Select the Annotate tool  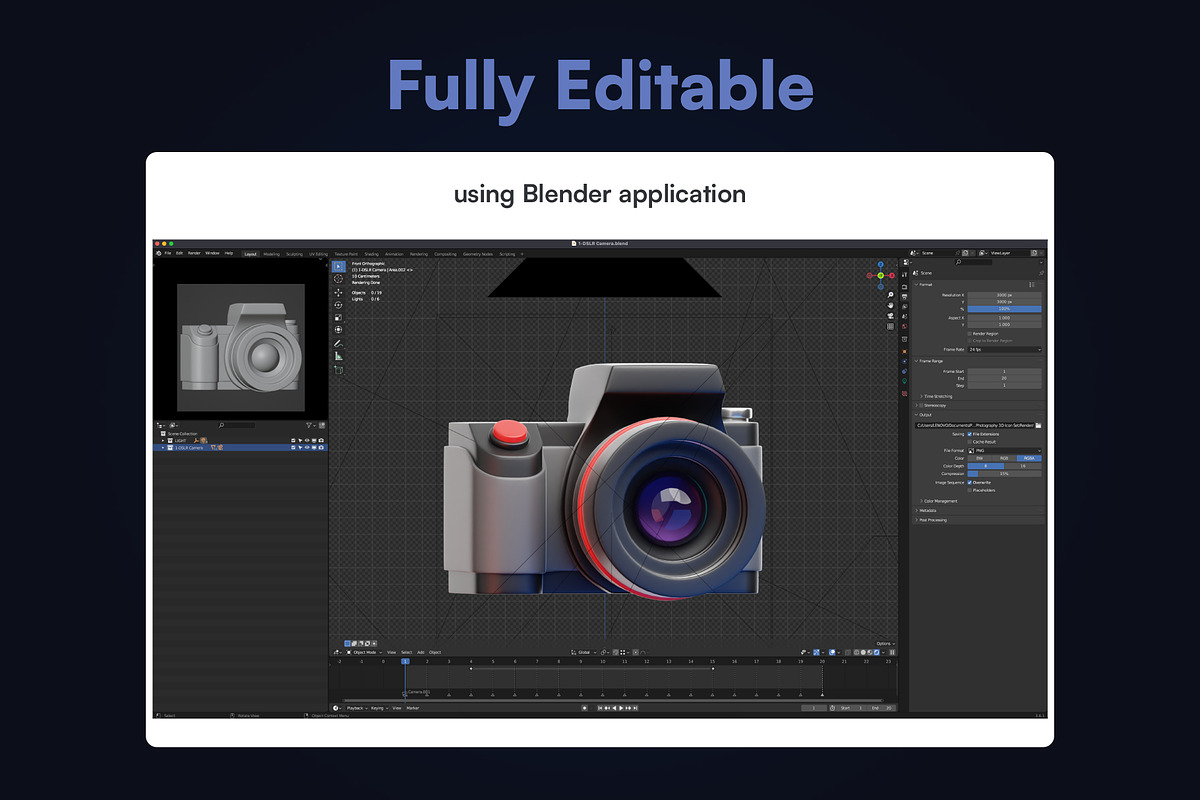338,343
